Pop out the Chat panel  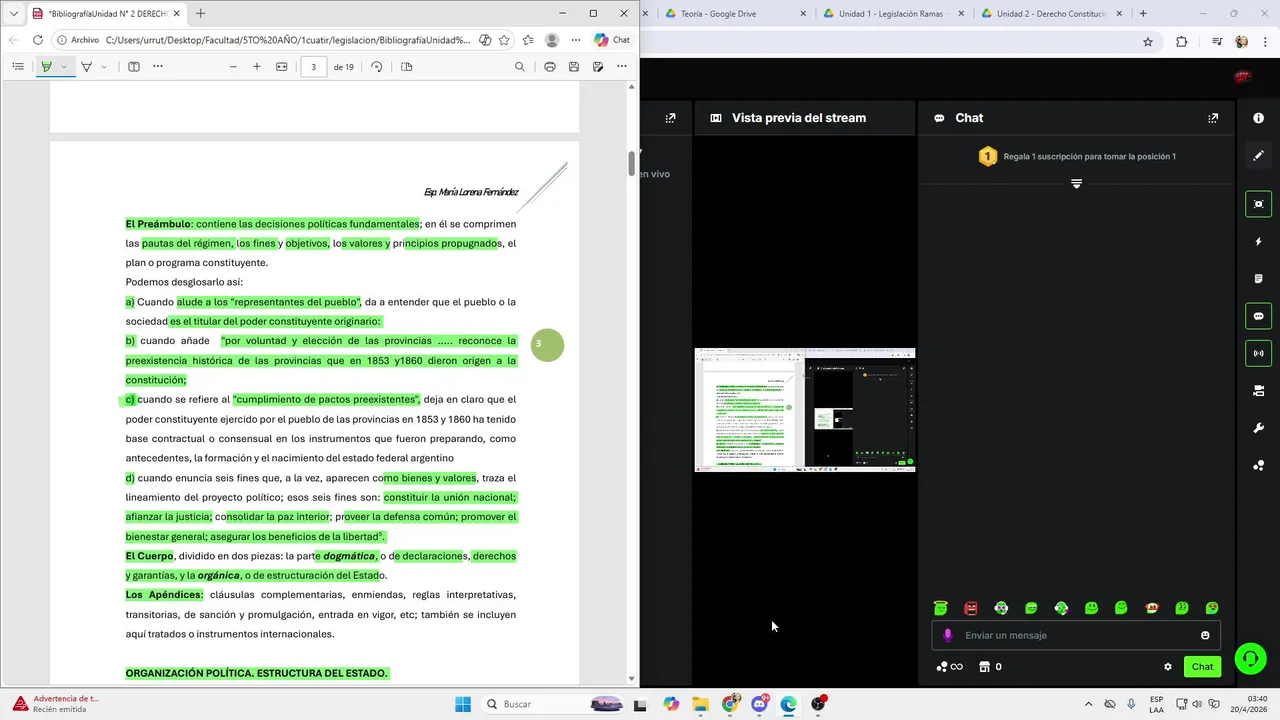[x=1213, y=118]
